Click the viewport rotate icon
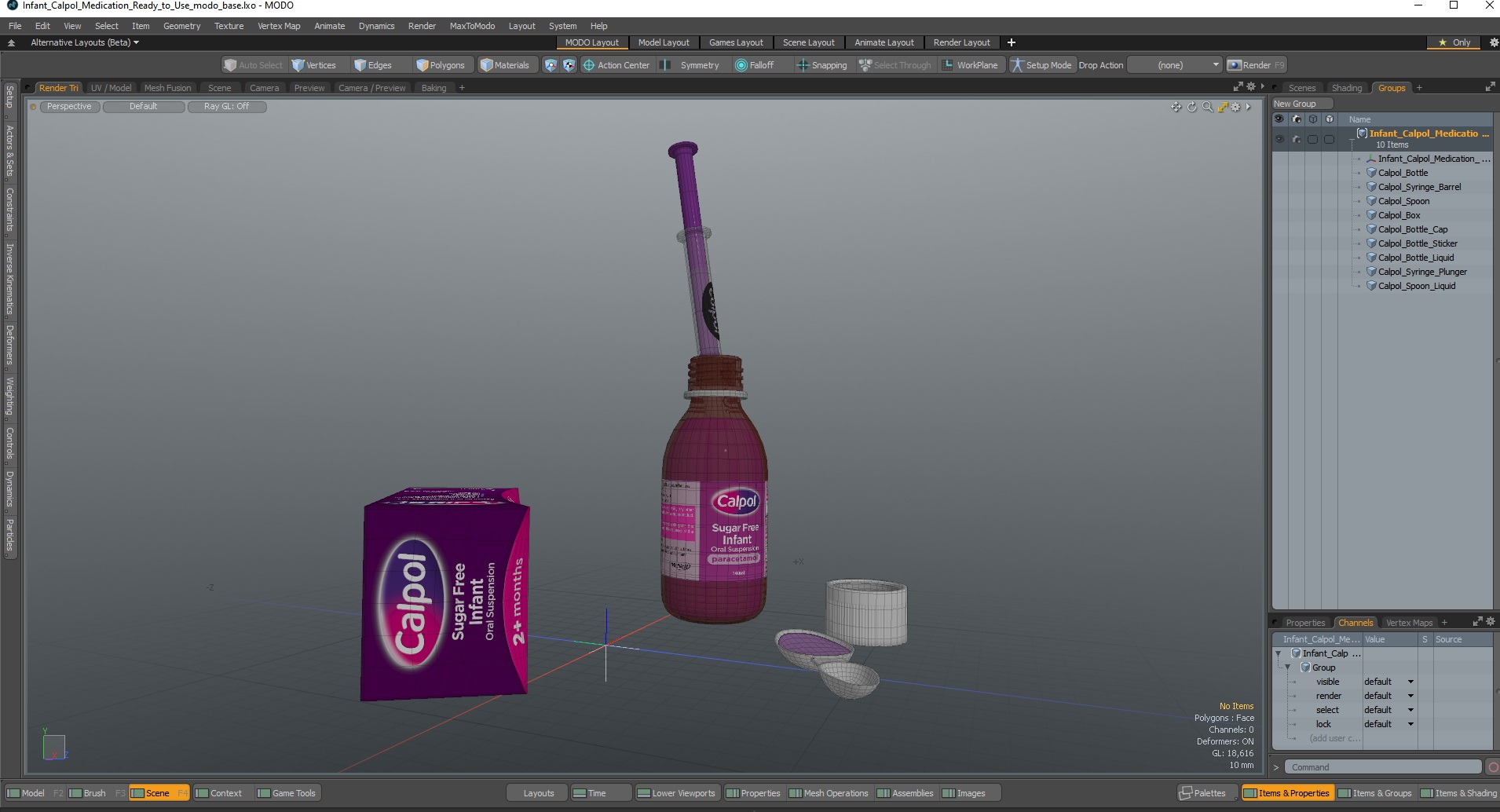 (1191, 107)
